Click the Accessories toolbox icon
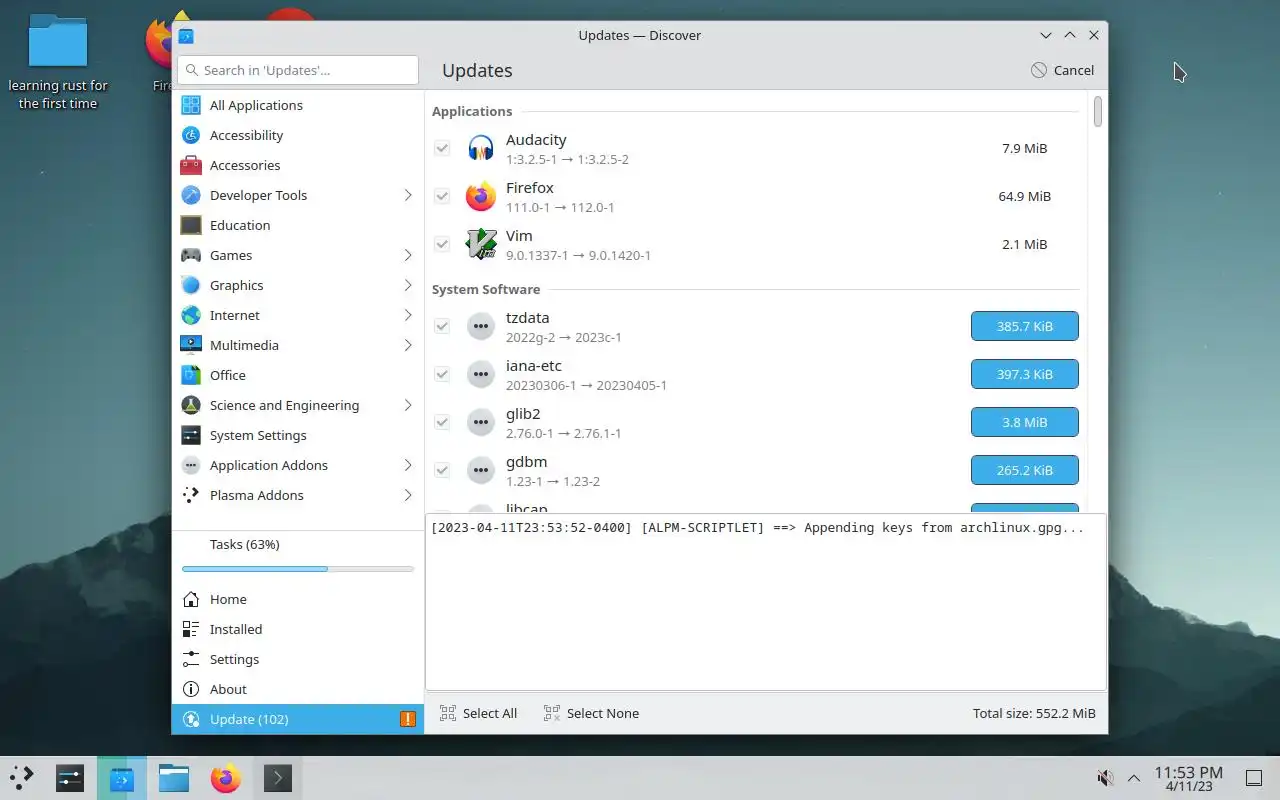The height and width of the screenshot is (800, 1280). [x=191, y=165]
